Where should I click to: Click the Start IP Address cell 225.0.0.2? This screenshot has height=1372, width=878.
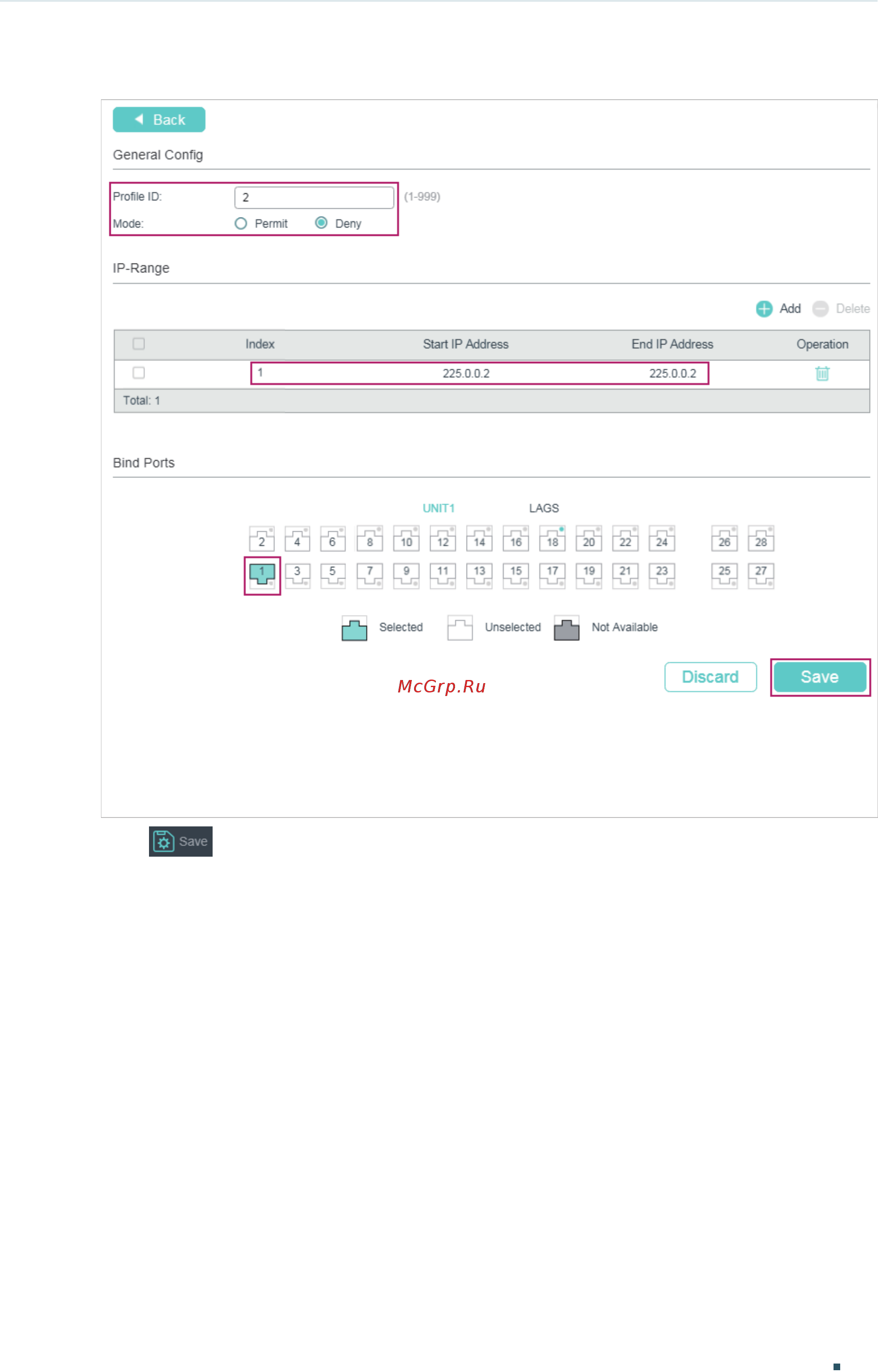467,374
